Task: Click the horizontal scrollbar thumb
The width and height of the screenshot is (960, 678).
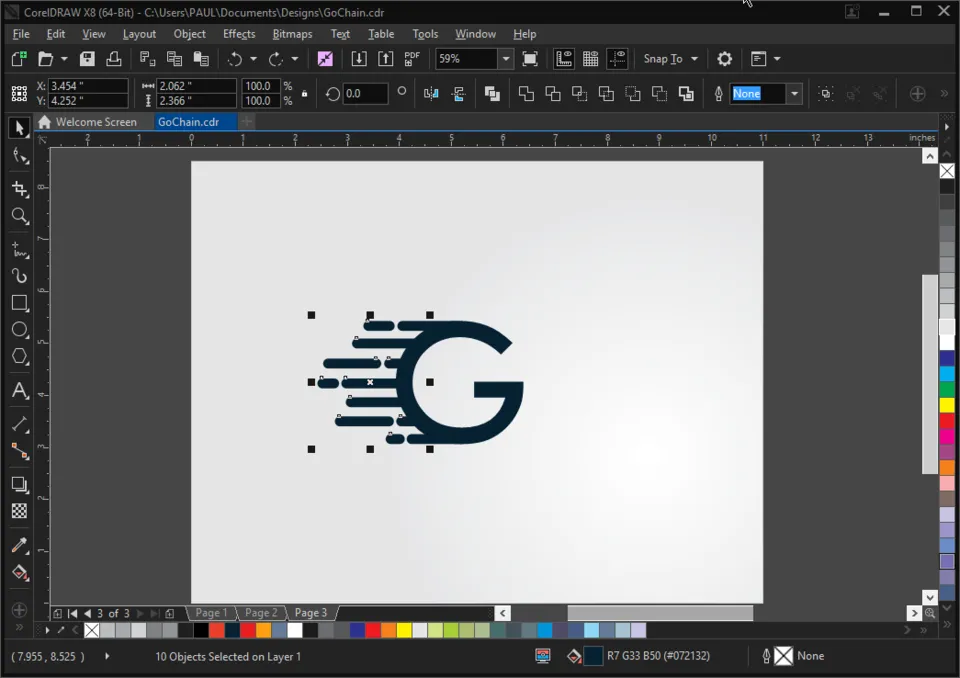Action: [660, 612]
